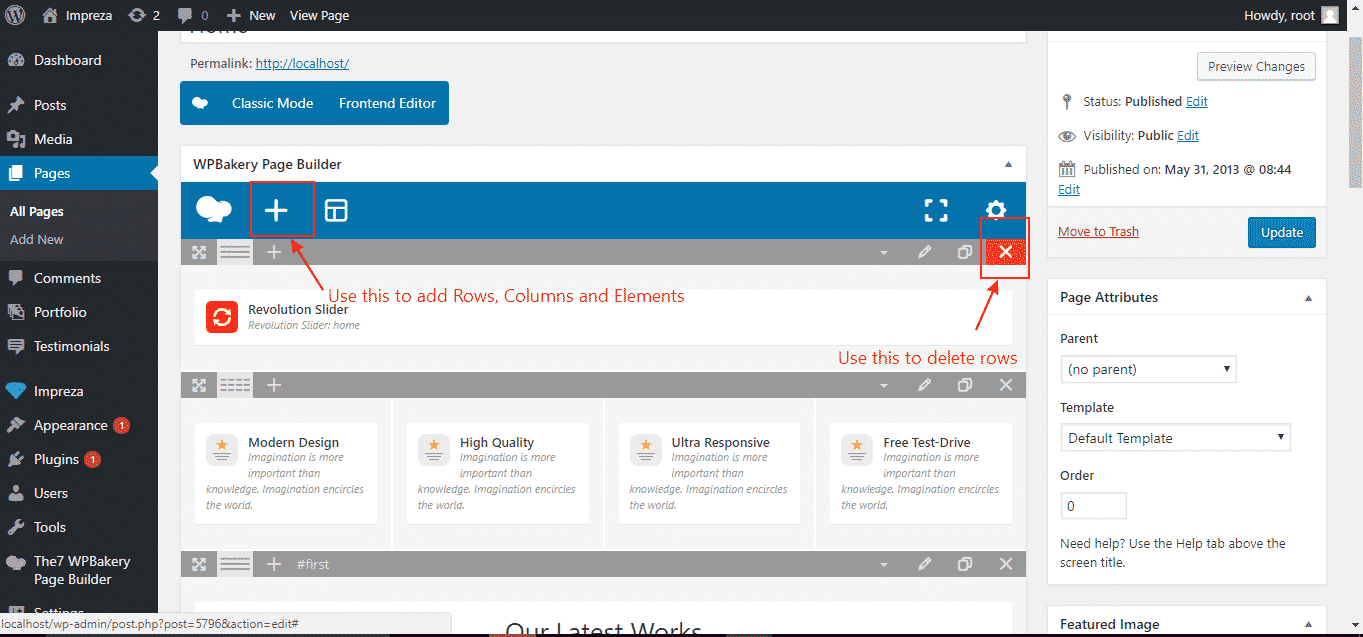Delete the Revolution Slider row
The height and width of the screenshot is (637, 1363).
(x=1006, y=252)
